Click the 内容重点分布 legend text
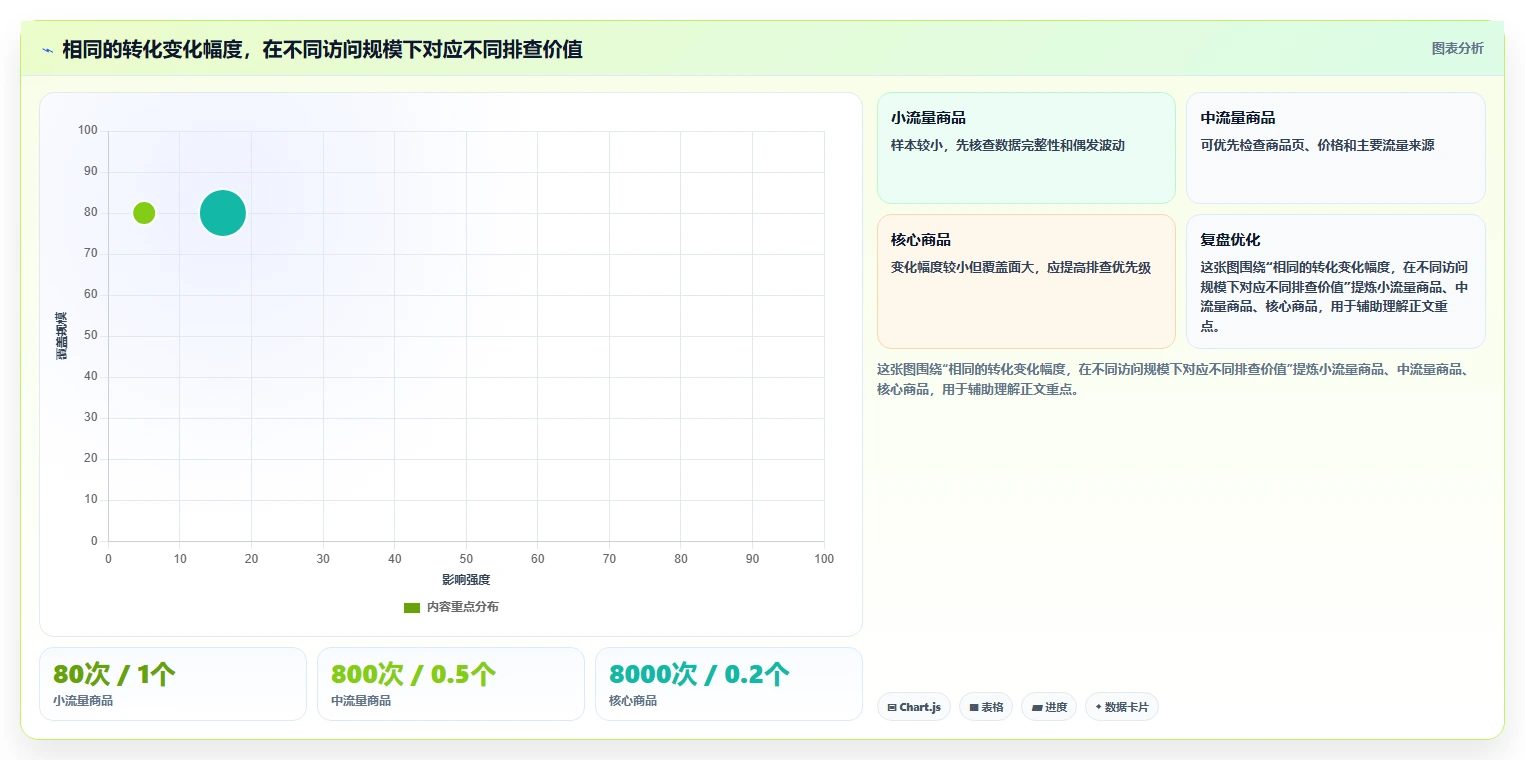 point(462,607)
